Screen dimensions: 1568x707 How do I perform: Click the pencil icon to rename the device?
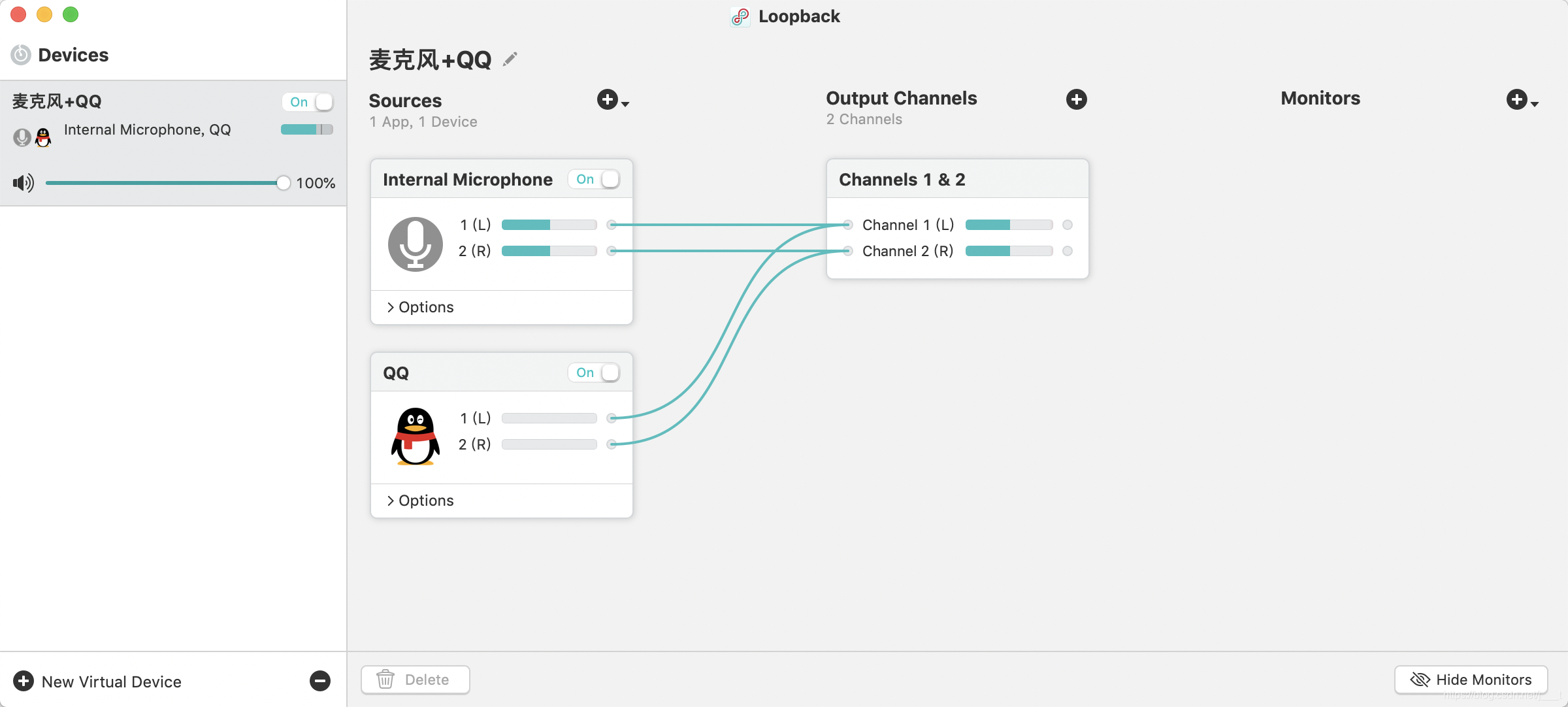tap(510, 59)
